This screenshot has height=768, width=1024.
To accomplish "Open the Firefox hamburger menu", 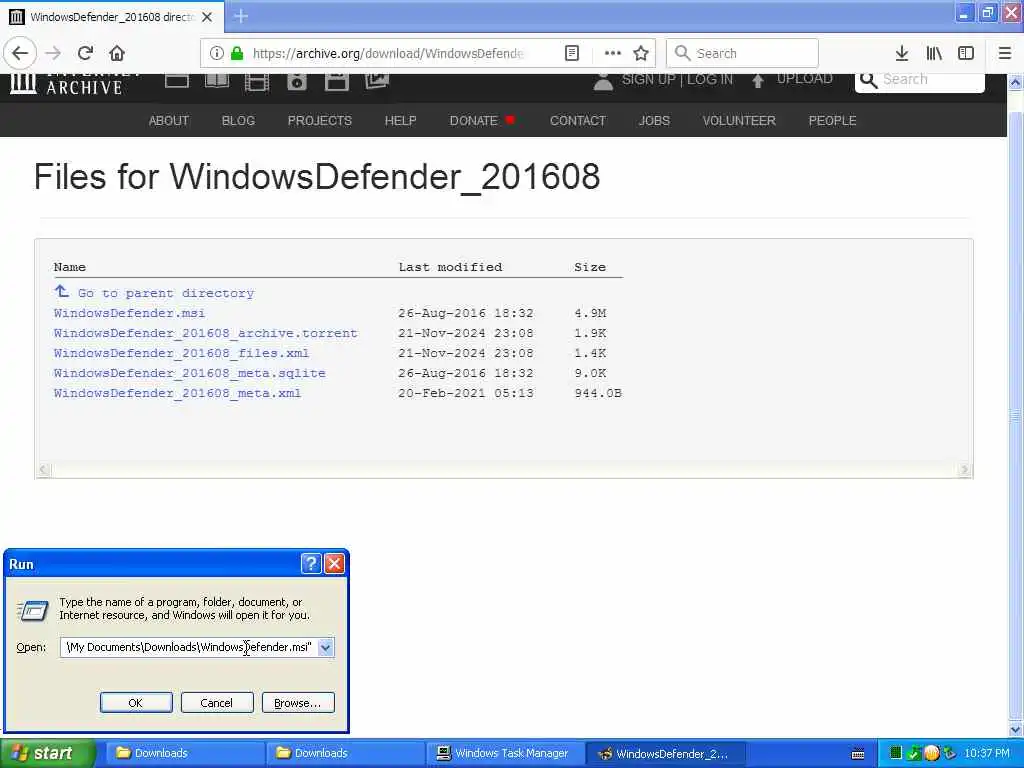I will coord(1005,54).
